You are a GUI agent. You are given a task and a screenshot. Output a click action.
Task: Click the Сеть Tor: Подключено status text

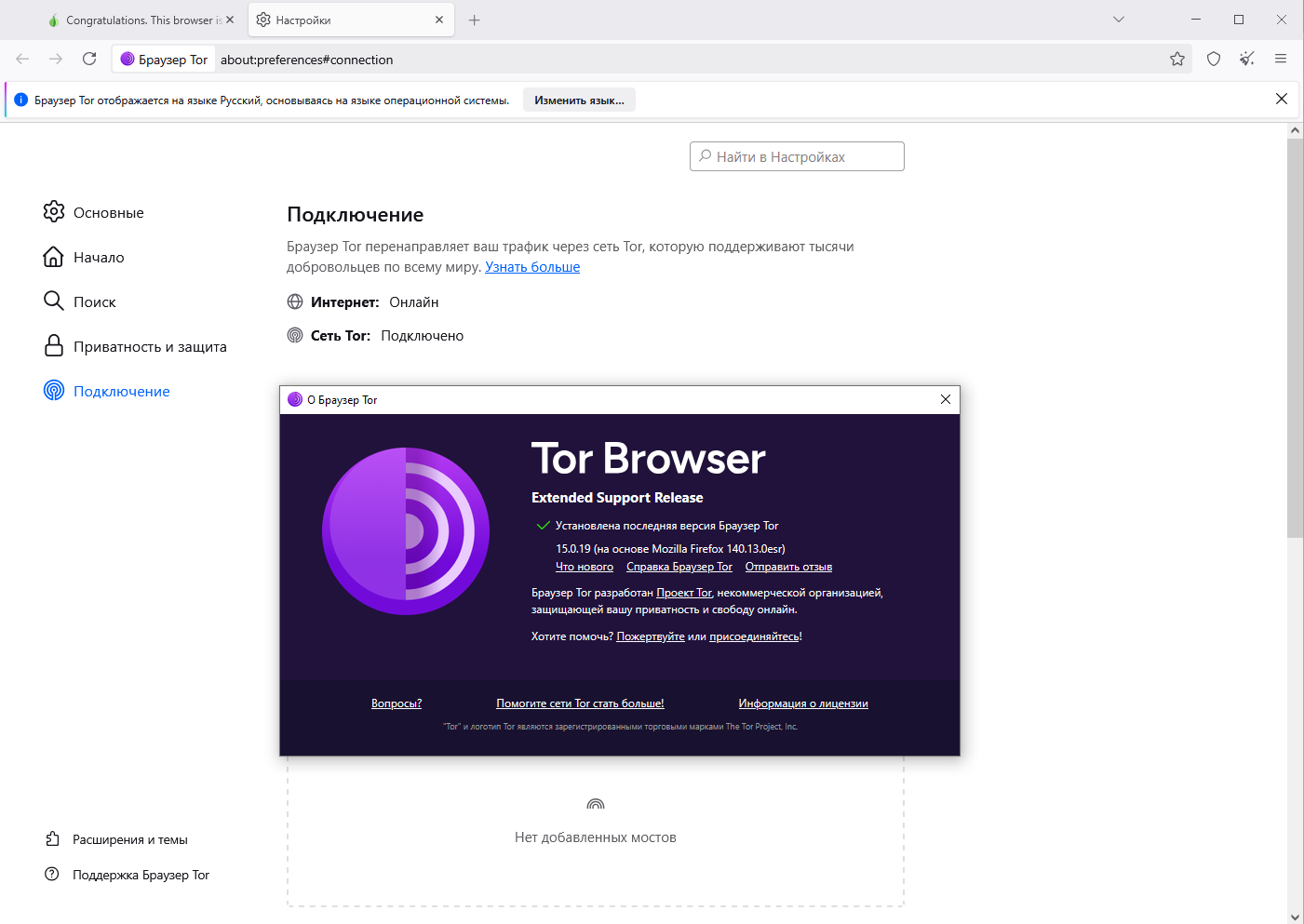pyautogui.click(x=387, y=335)
